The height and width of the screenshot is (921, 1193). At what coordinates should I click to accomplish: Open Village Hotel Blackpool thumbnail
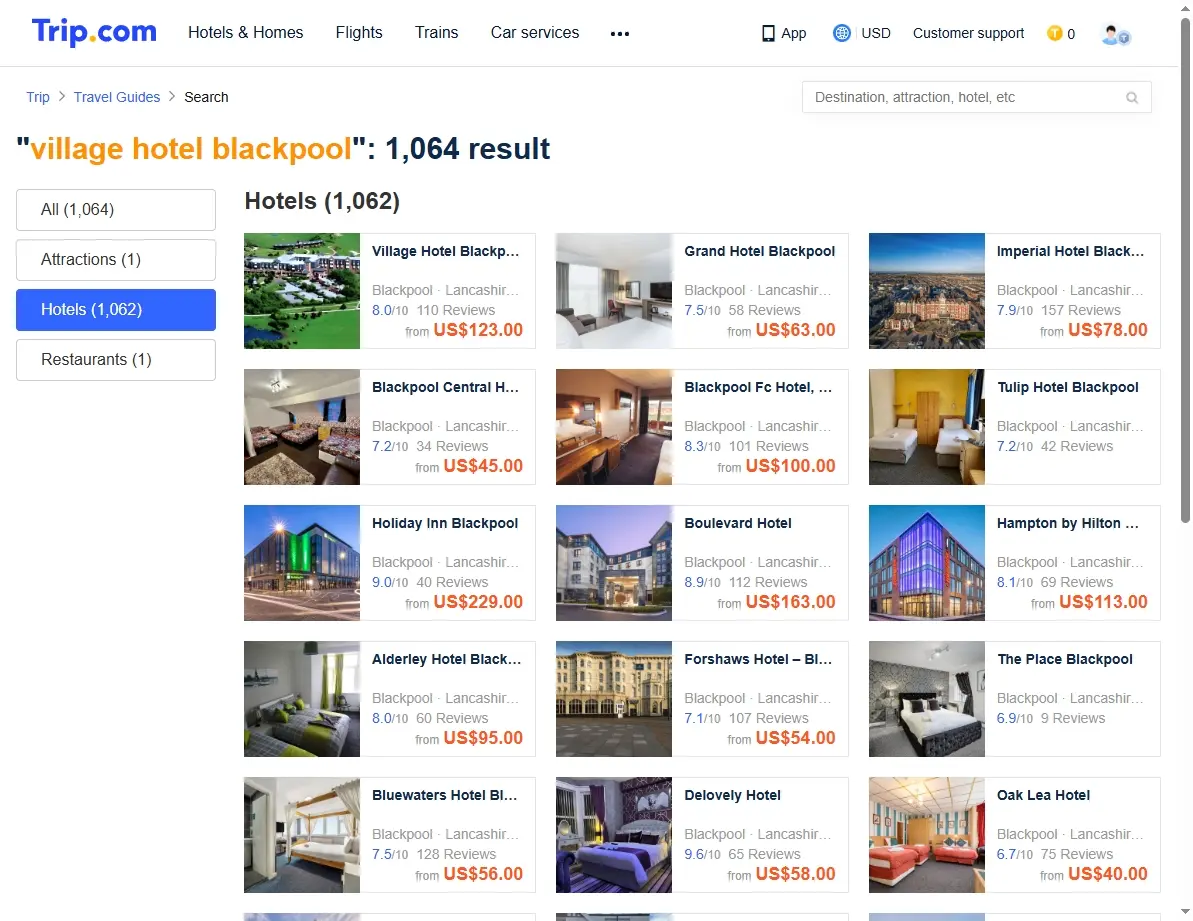(x=302, y=291)
